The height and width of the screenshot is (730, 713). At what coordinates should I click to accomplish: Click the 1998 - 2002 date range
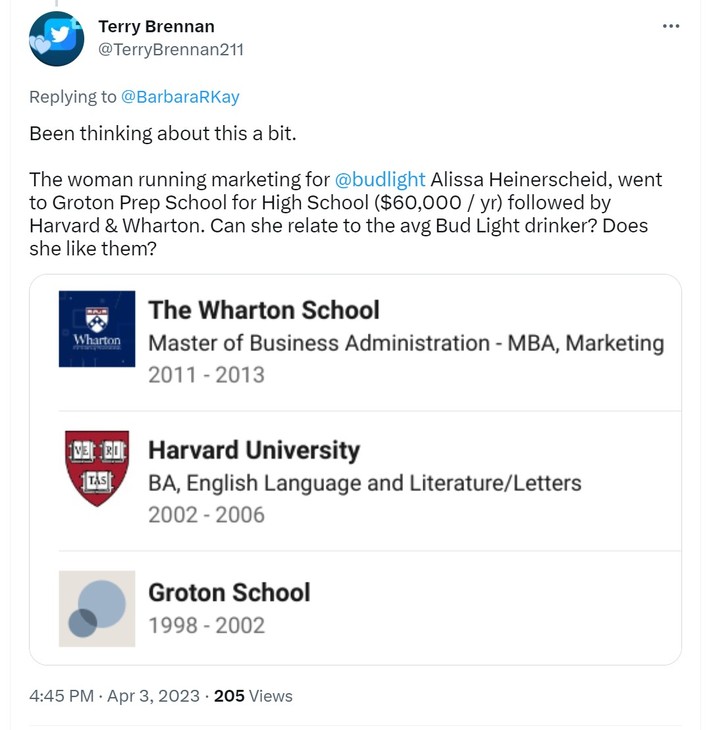point(206,625)
